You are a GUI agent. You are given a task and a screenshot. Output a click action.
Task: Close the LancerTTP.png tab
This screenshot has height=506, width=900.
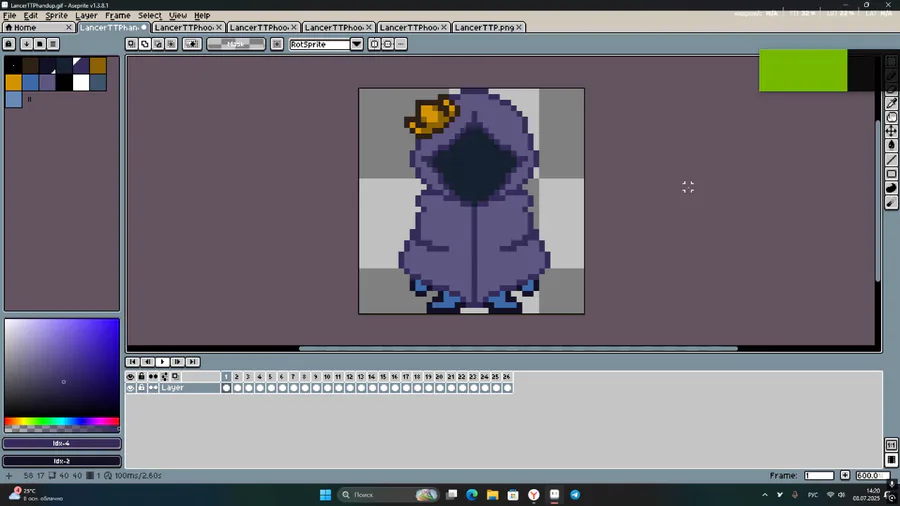[519, 27]
